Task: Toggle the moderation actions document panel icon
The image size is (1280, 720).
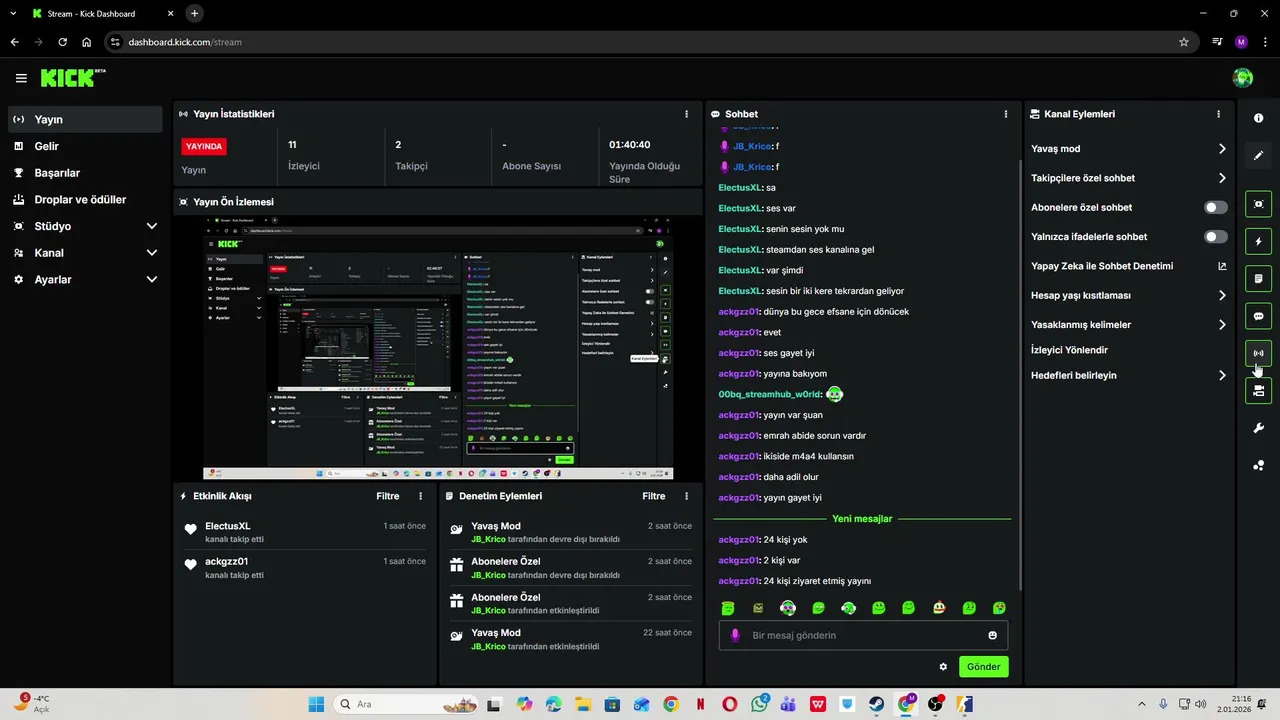Action: point(1258,278)
